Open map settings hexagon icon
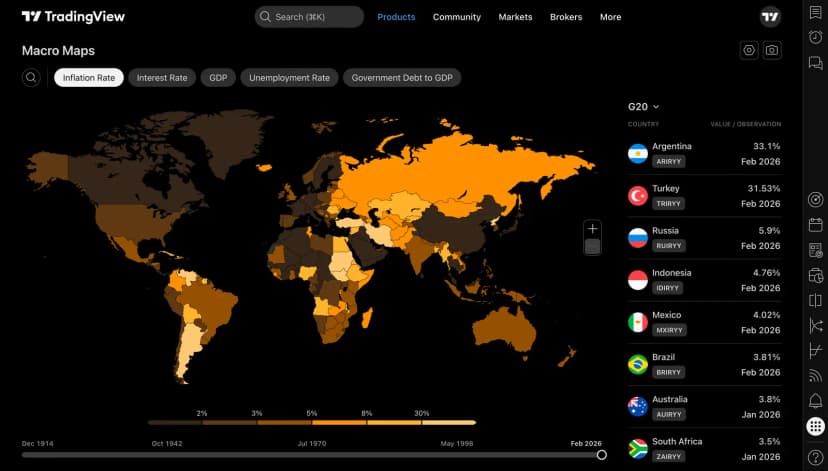This screenshot has width=828, height=471. 749,50
